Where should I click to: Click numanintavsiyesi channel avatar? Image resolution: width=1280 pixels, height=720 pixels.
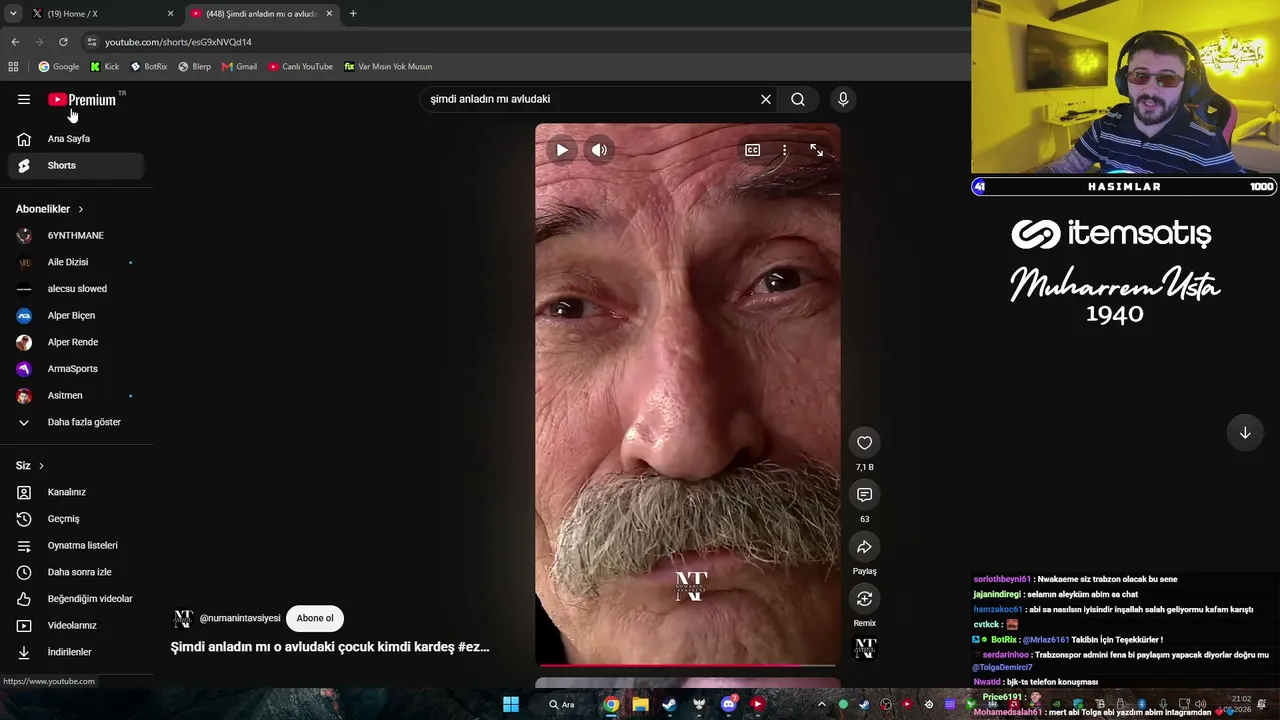click(183, 619)
